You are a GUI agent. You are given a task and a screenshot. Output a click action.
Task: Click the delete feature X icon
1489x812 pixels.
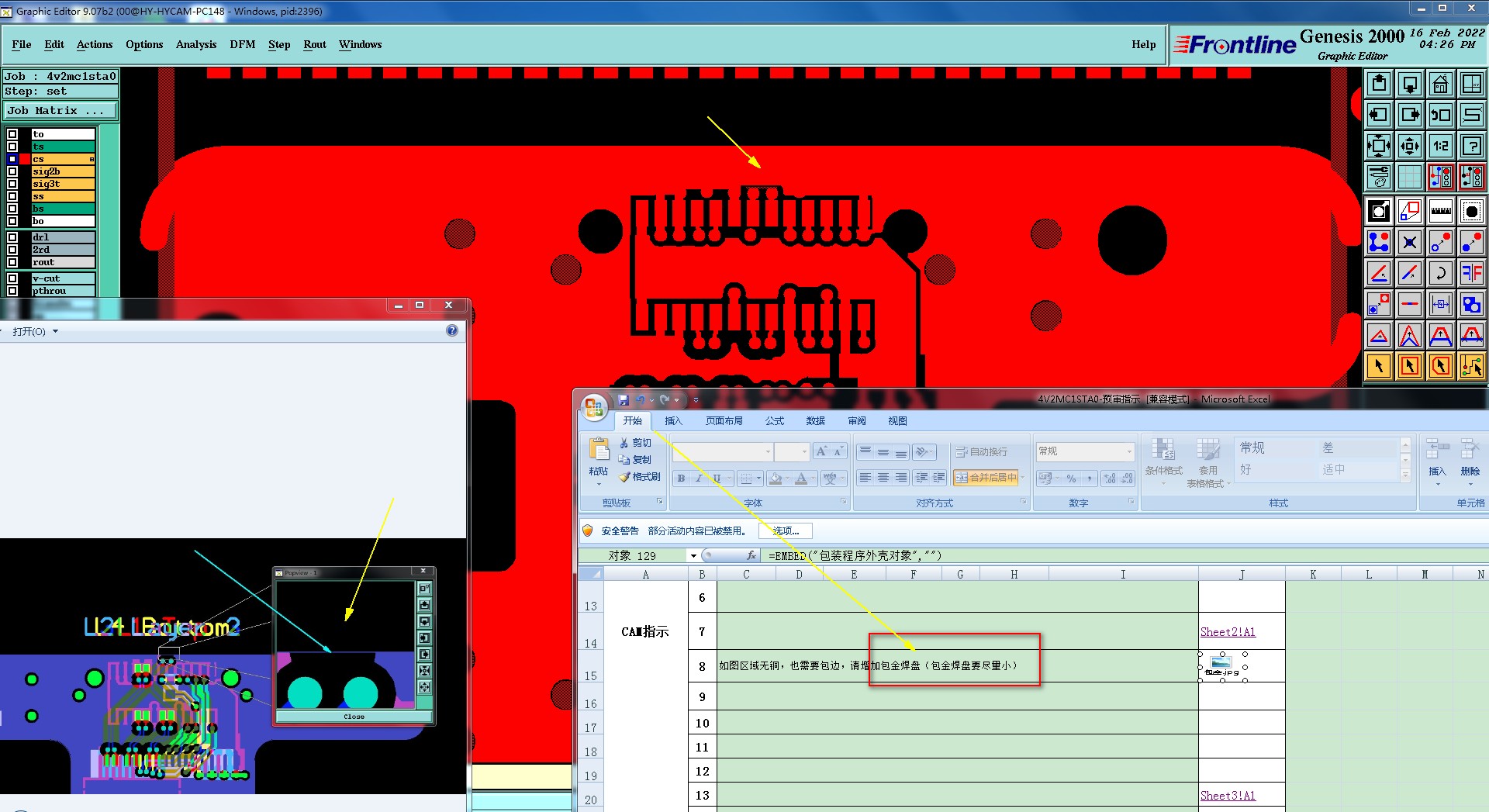pyautogui.click(x=1410, y=242)
